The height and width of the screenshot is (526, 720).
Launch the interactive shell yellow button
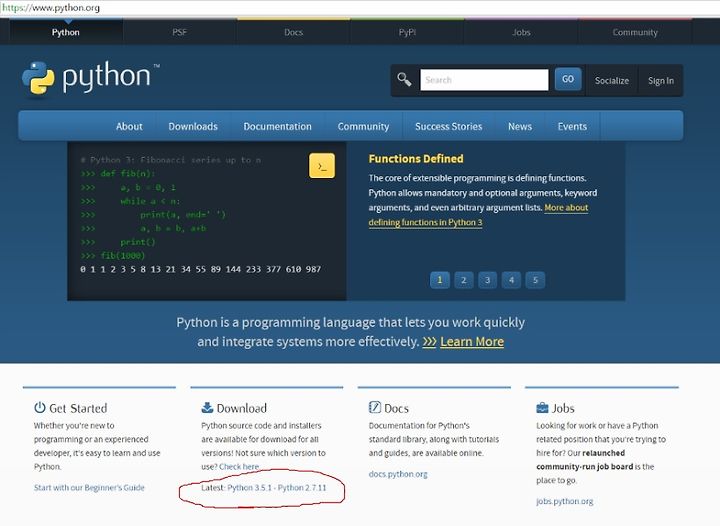coord(321,165)
